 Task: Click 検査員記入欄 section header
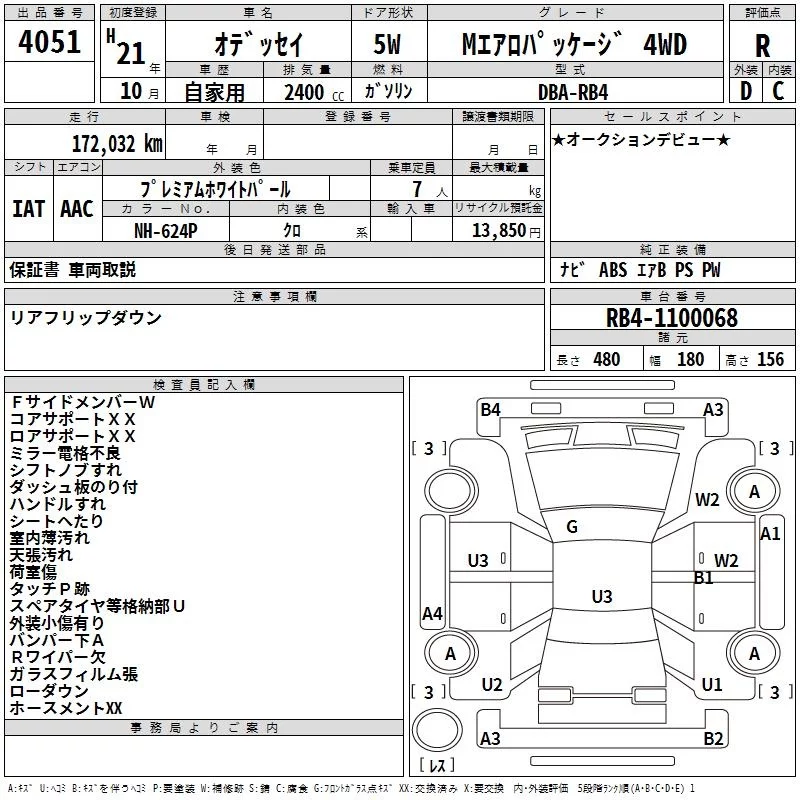pos(204,385)
